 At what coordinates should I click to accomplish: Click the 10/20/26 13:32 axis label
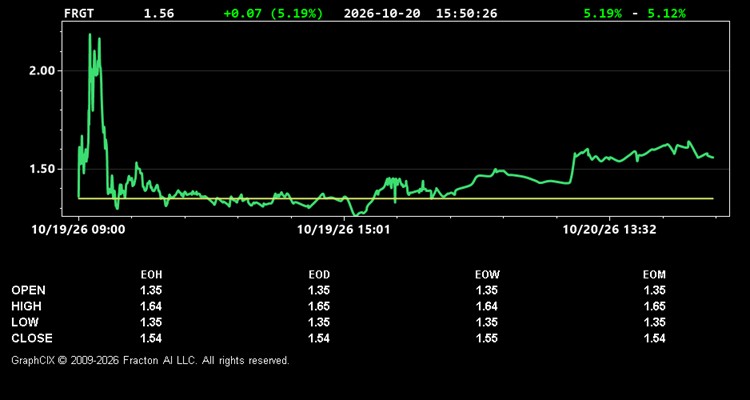pos(609,229)
